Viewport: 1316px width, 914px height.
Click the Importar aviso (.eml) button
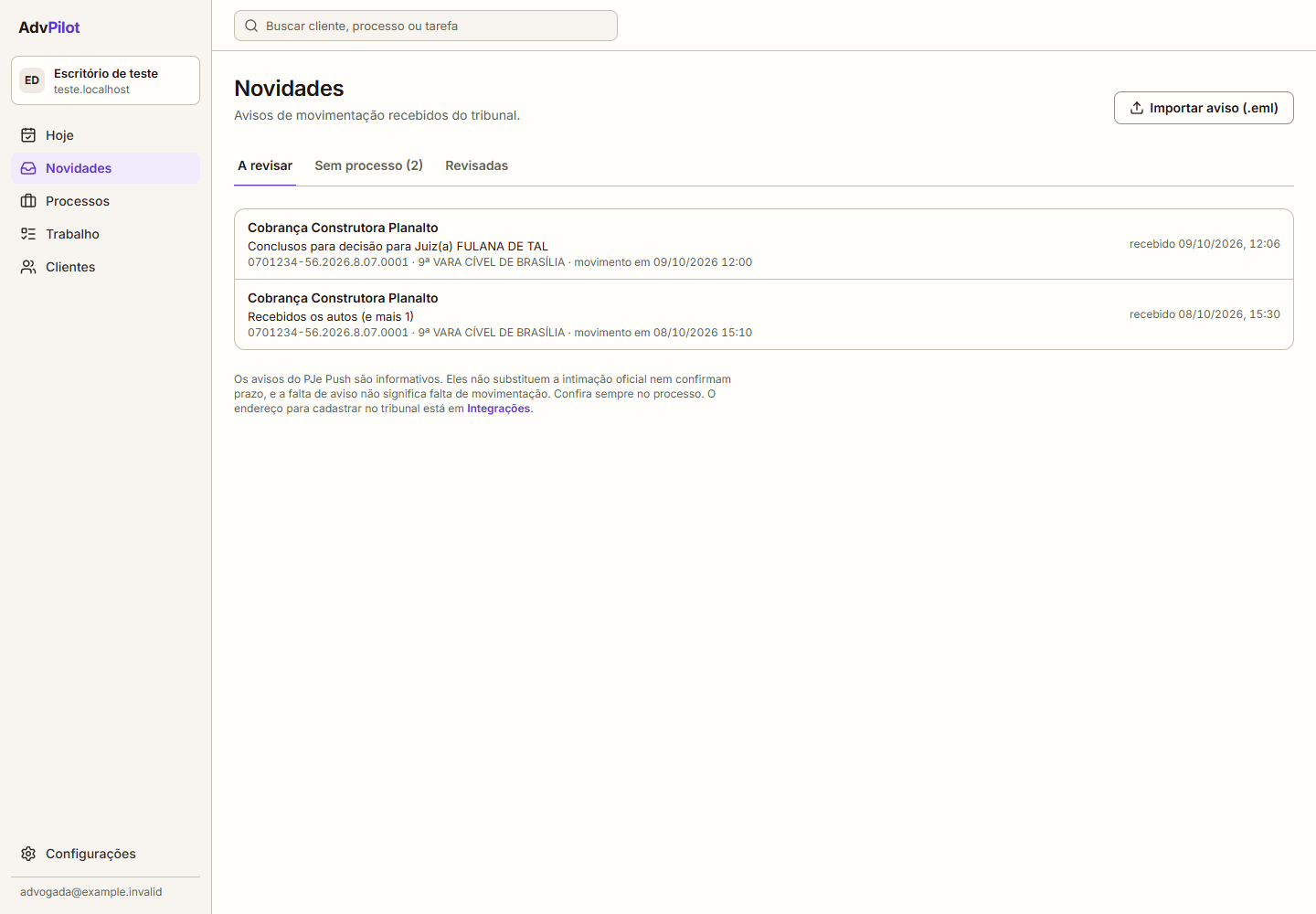click(x=1204, y=108)
